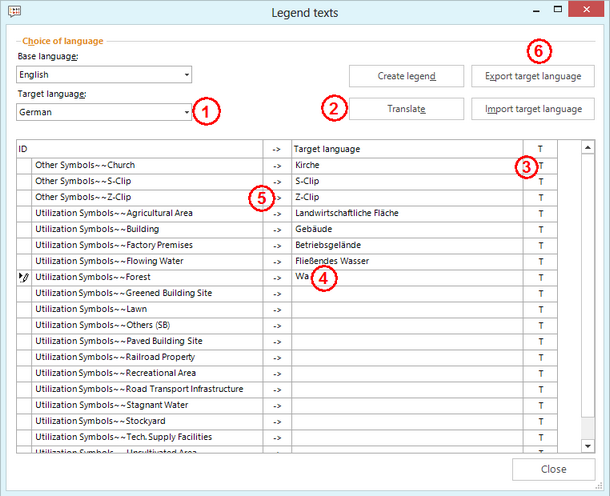This screenshot has height=496, width=610.
Task: Copy text arrow for Railroad Property row
Action: (277, 358)
